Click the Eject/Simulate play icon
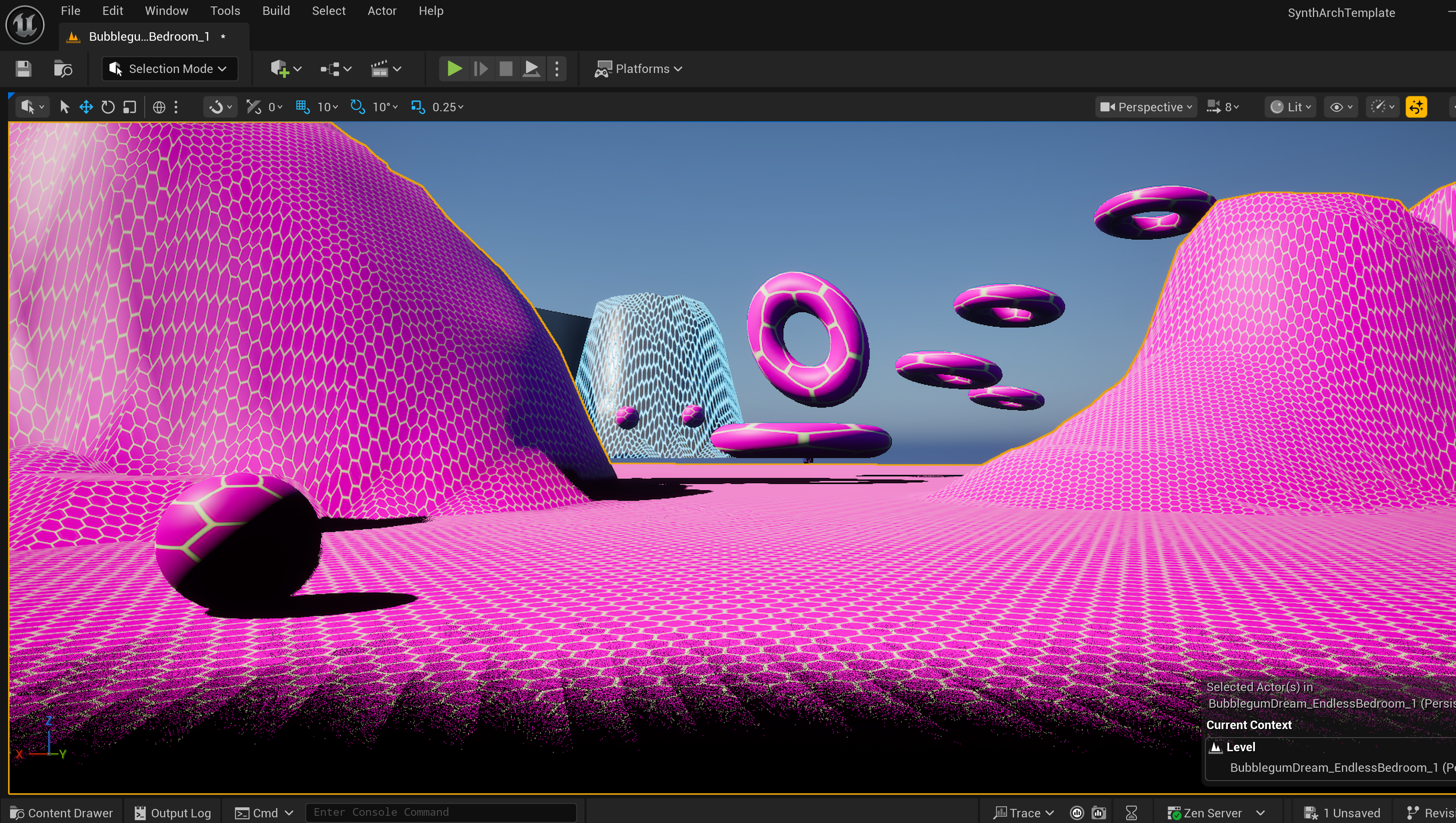 click(531, 69)
